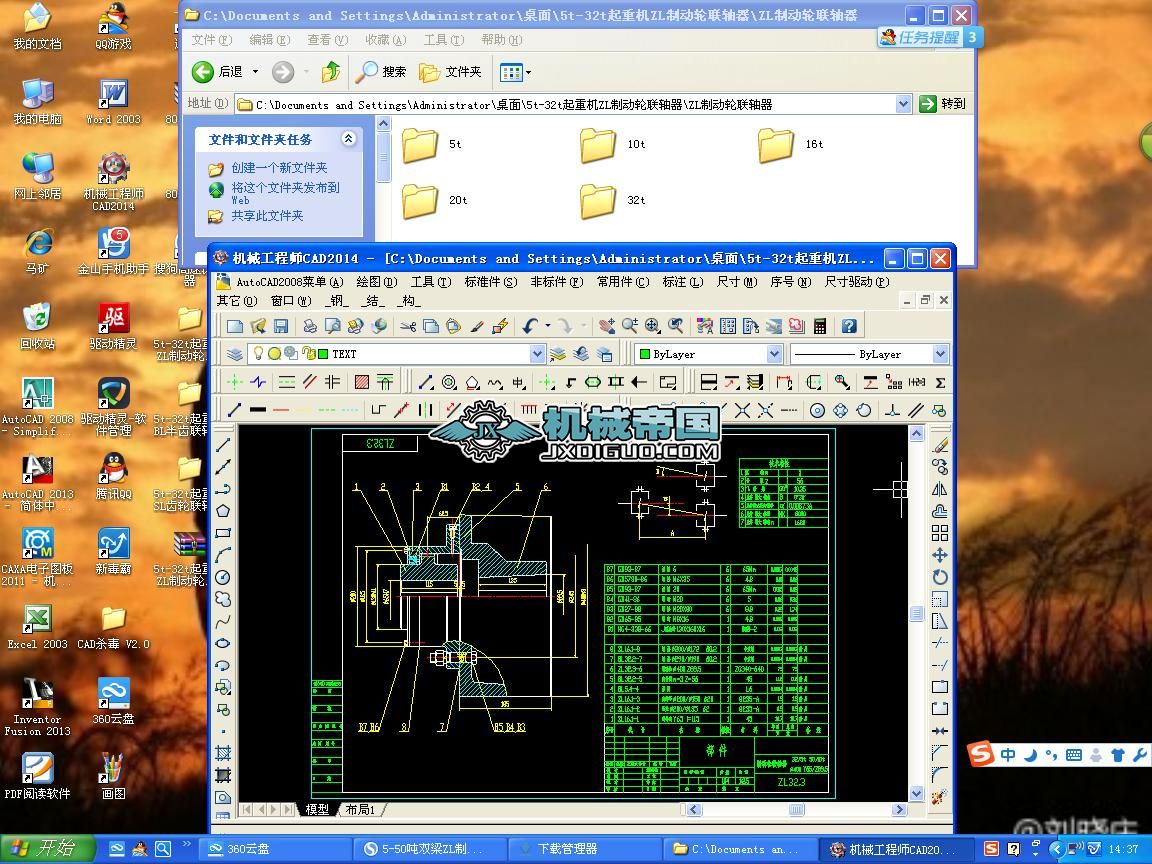This screenshot has height=864, width=1152.
Task: Click the drawing vertical scrollbar thumb
Action: point(916,613)
